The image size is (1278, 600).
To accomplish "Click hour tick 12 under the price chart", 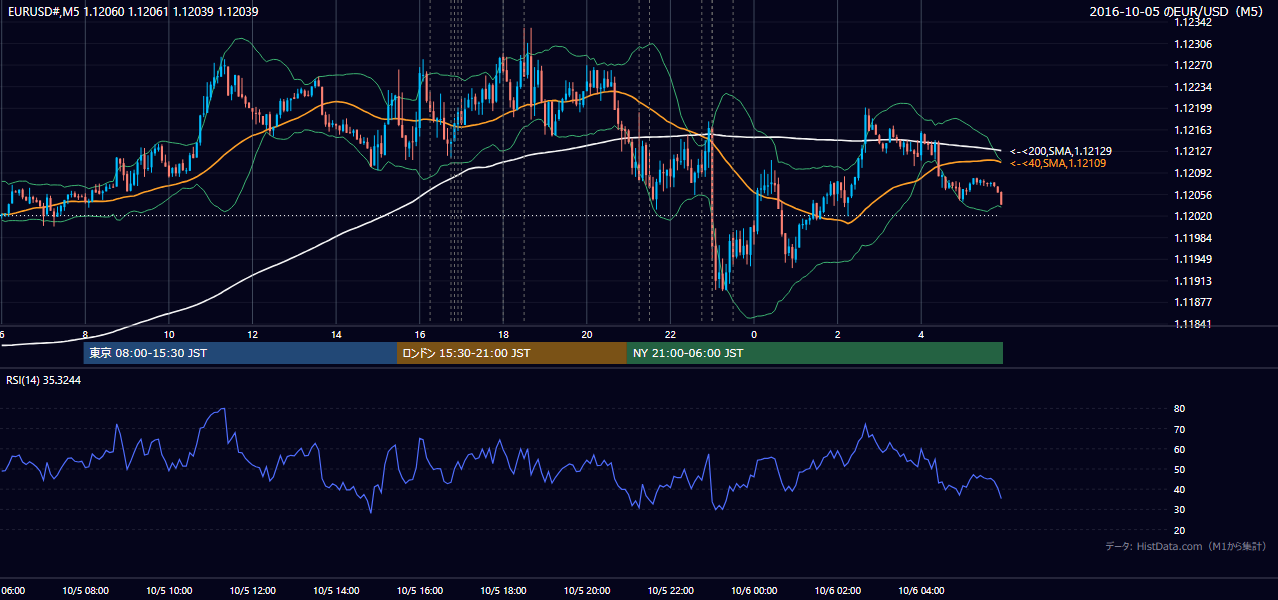I will tap(253, 334).
